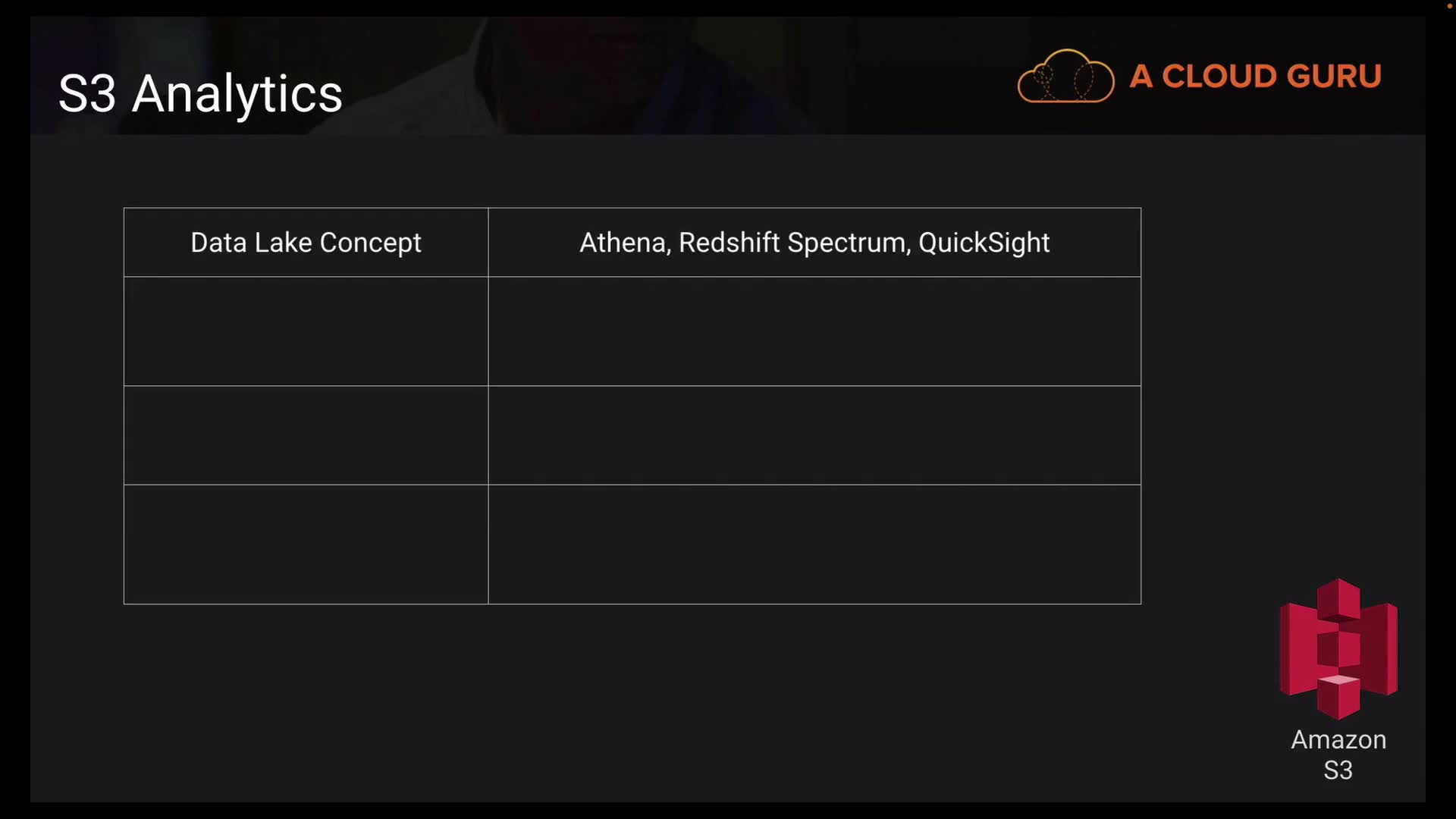Select the "A CLOUD GURU" brand text
1456x819 pixels.
(1255, 77)
